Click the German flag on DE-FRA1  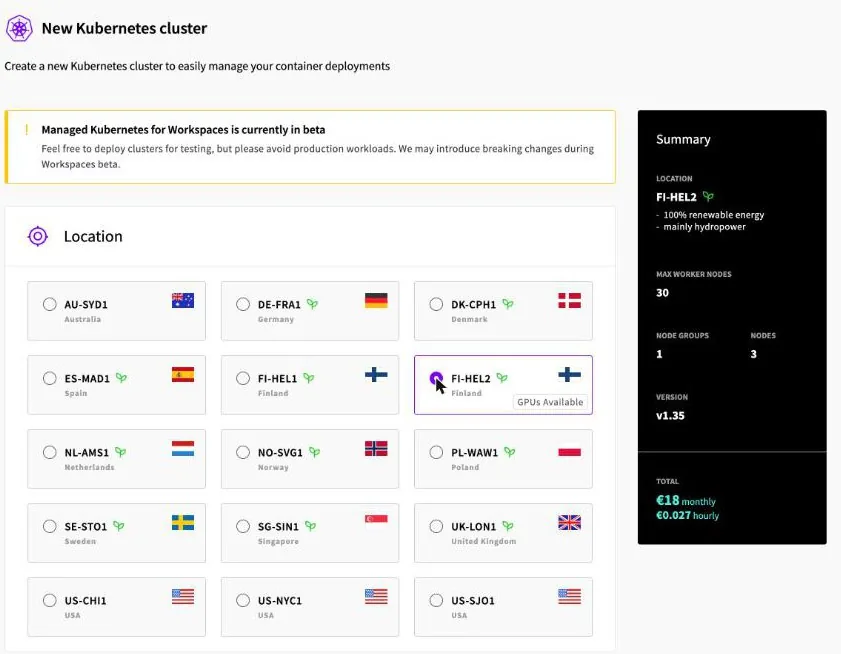coord(376,300)
